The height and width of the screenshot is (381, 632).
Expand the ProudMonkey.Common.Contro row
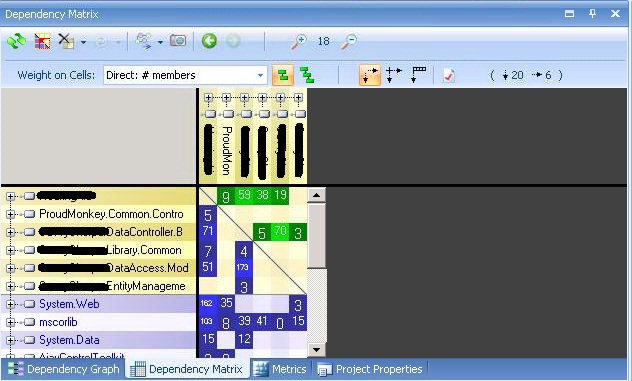tap(10, 214)
